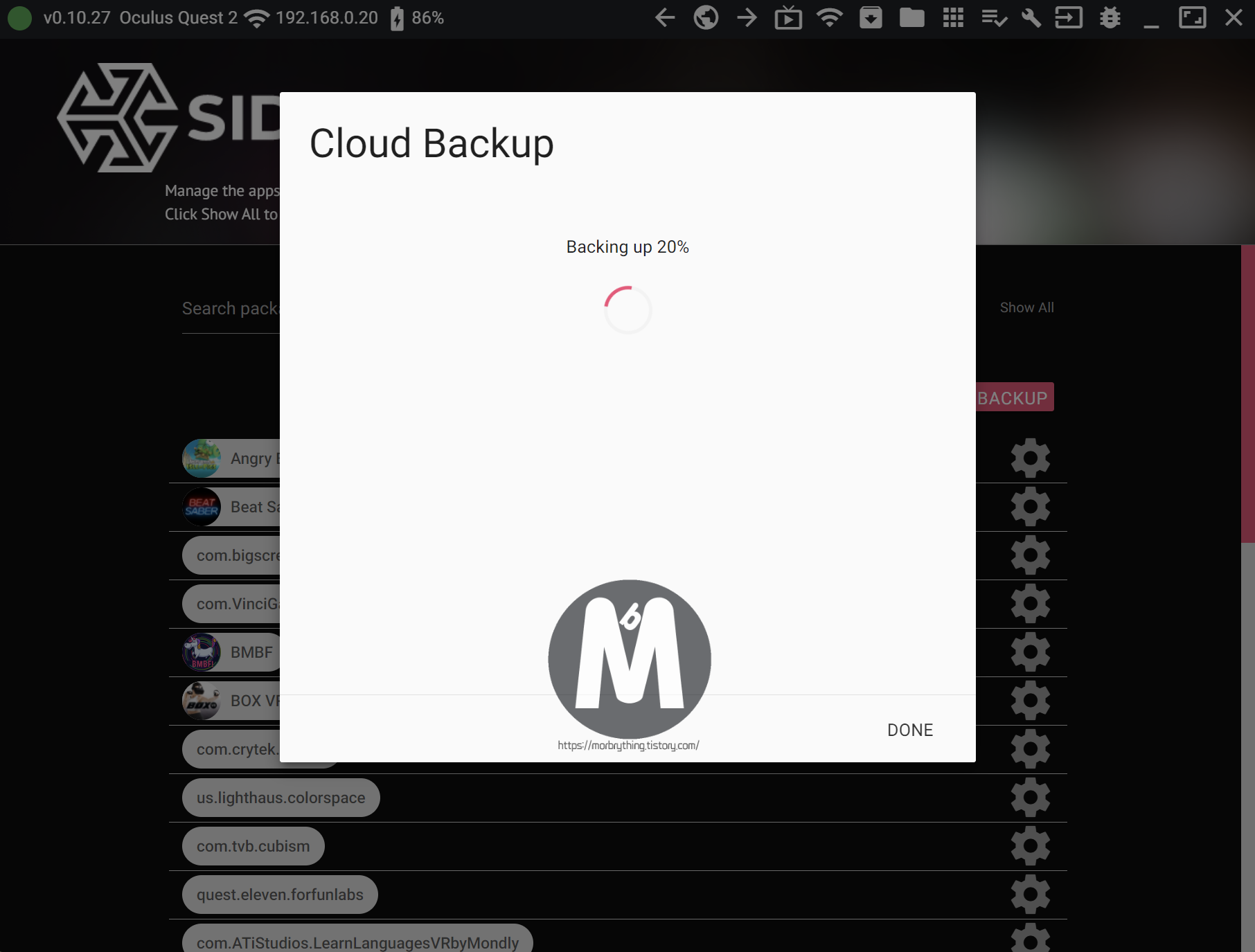Open settings gear for com.ATiStudios Mondly row
1255x952 pixels.
pyautogui.click(x=1031, y=938)
